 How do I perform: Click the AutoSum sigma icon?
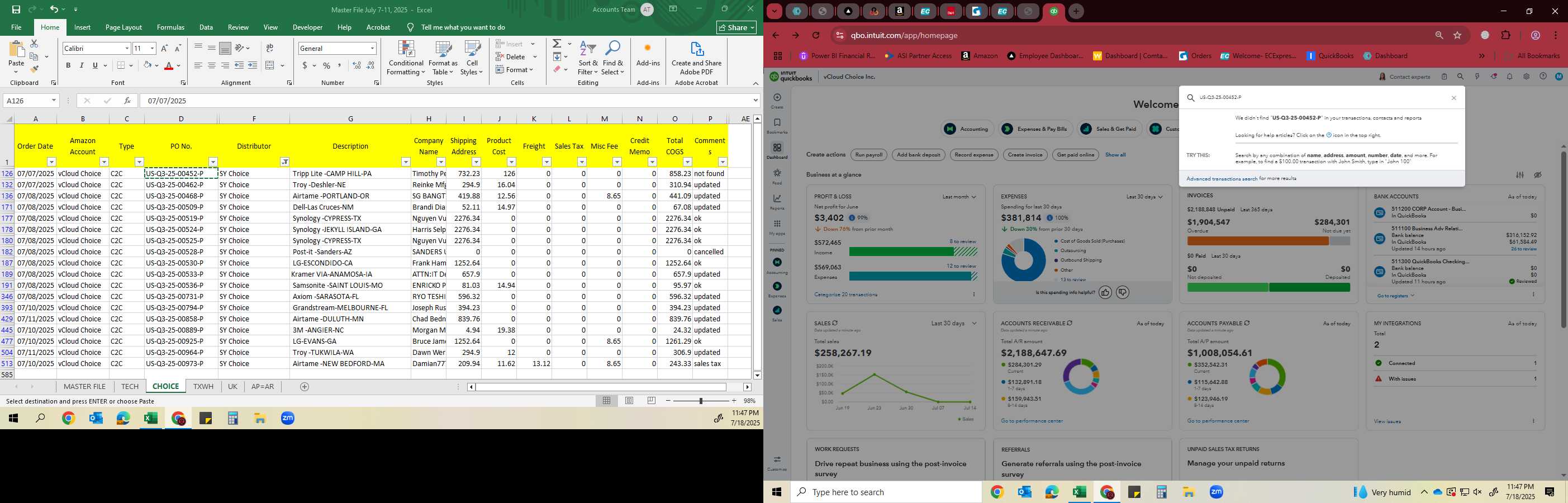tap(557, 44)
